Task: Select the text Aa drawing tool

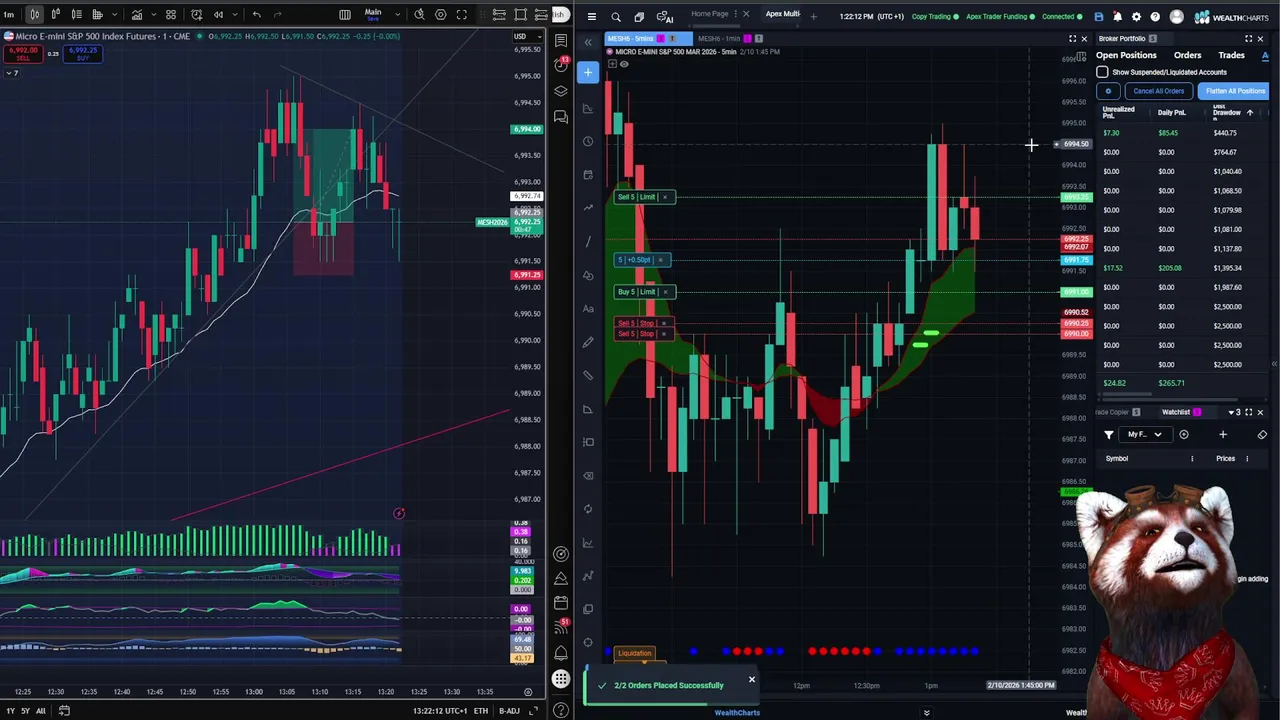Action: [x=588, y=308]
